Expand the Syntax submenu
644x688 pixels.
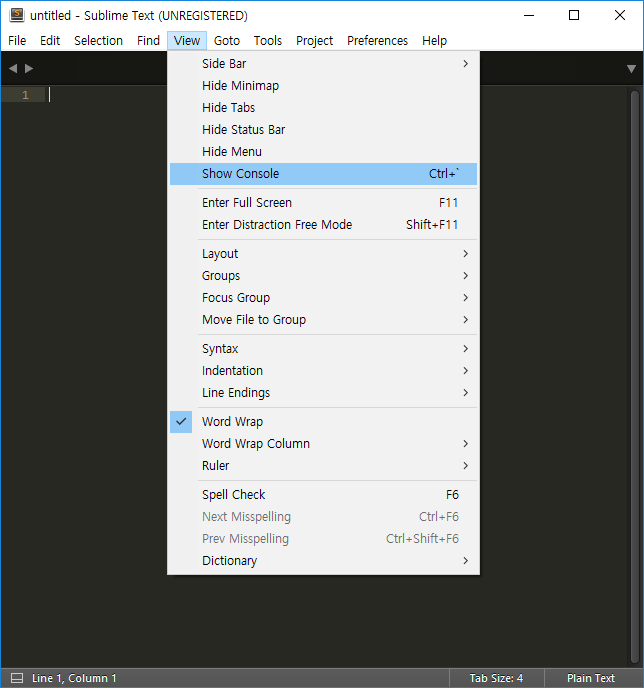(x=323, y=349)
